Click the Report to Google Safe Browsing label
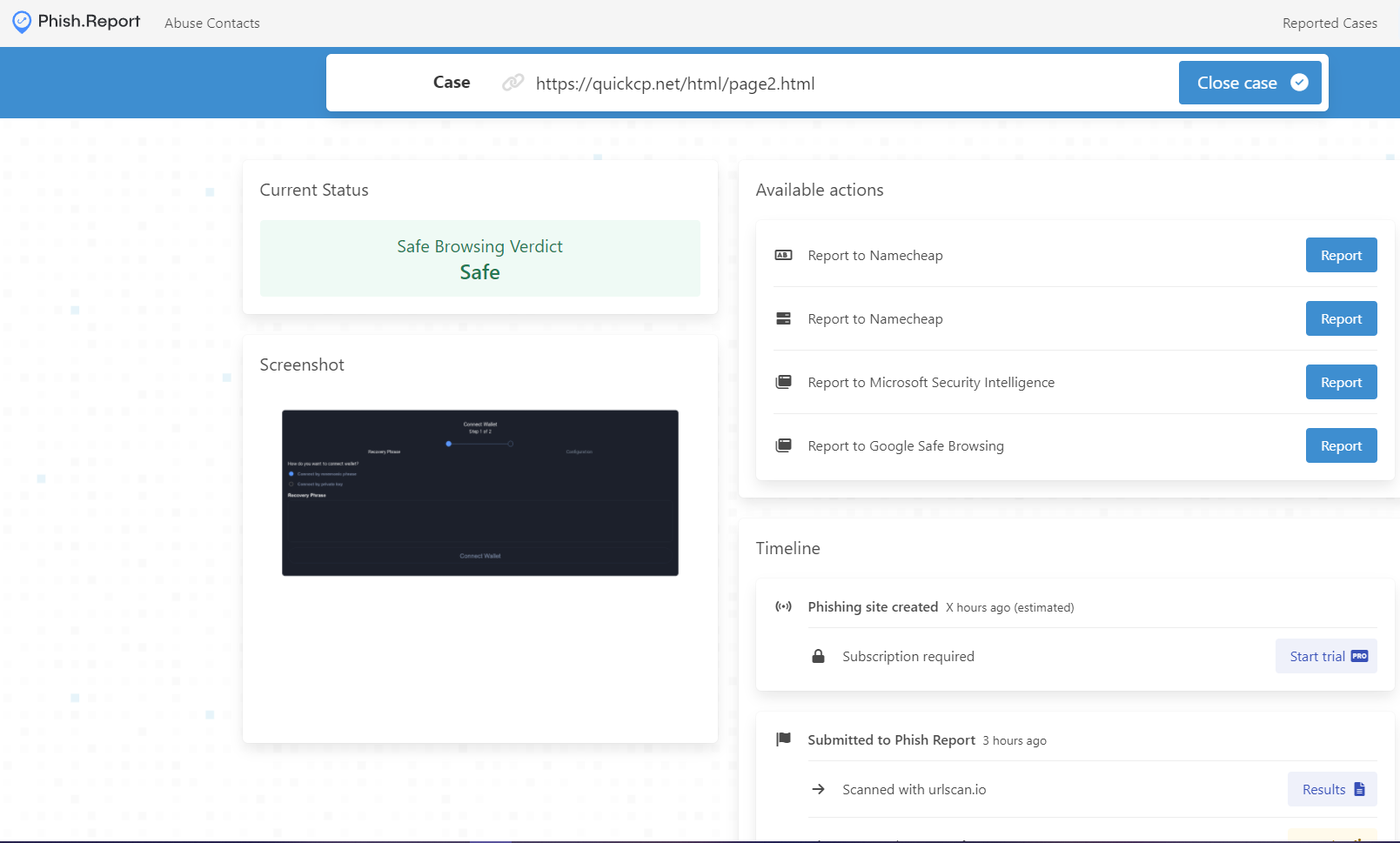1400x843 pixels. point(906,445)
